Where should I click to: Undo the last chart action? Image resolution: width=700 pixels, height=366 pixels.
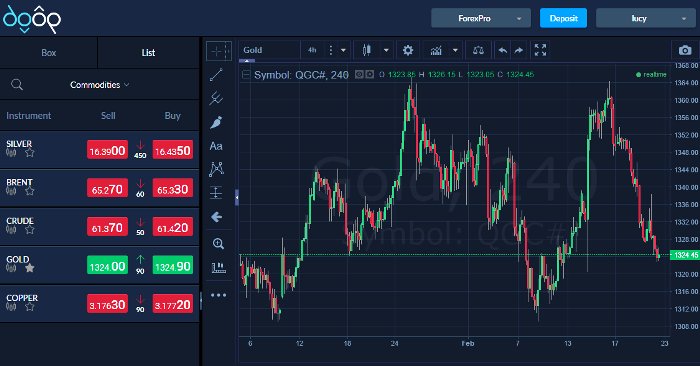[503, 50]
